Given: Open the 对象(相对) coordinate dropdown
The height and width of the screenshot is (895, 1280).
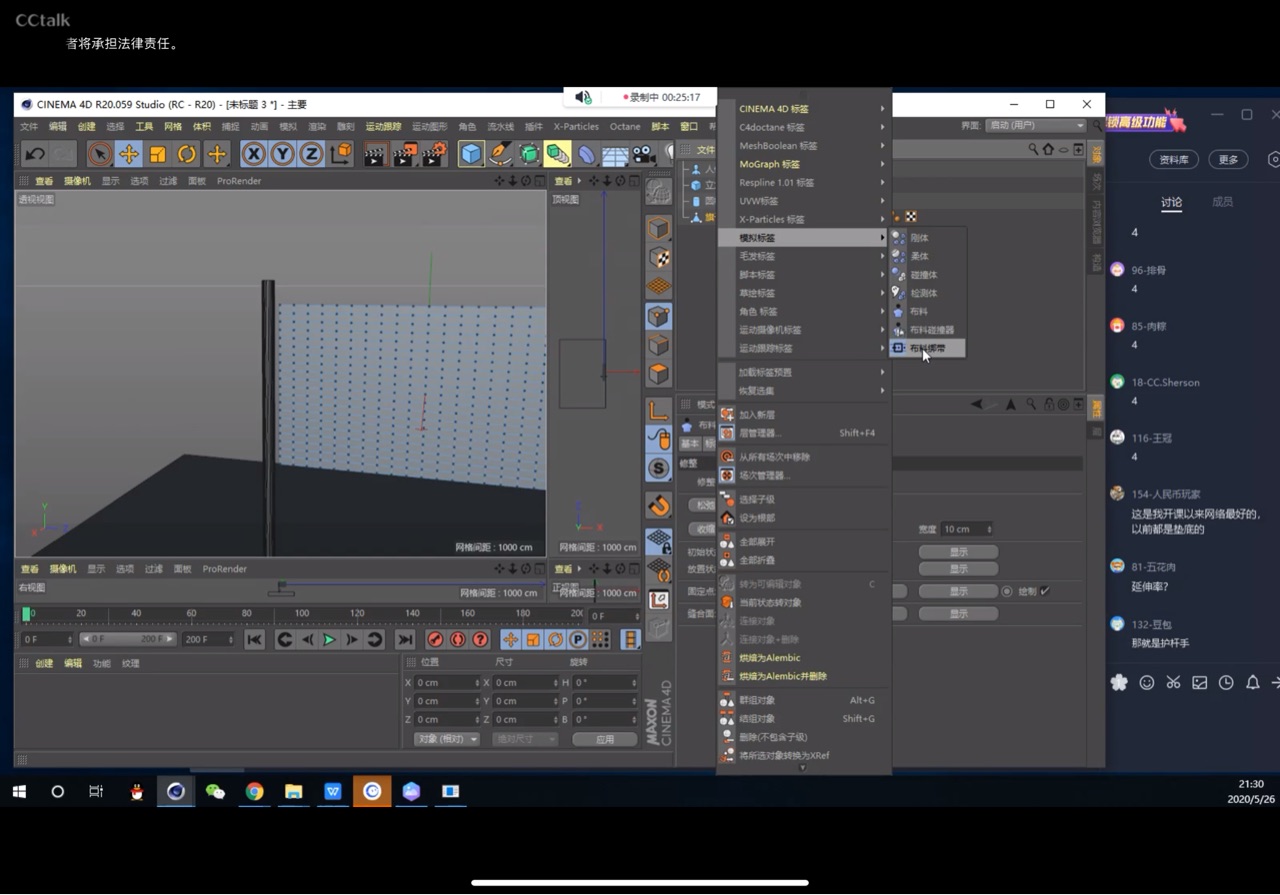Looking at the screenshot, I should coord(447,739).
